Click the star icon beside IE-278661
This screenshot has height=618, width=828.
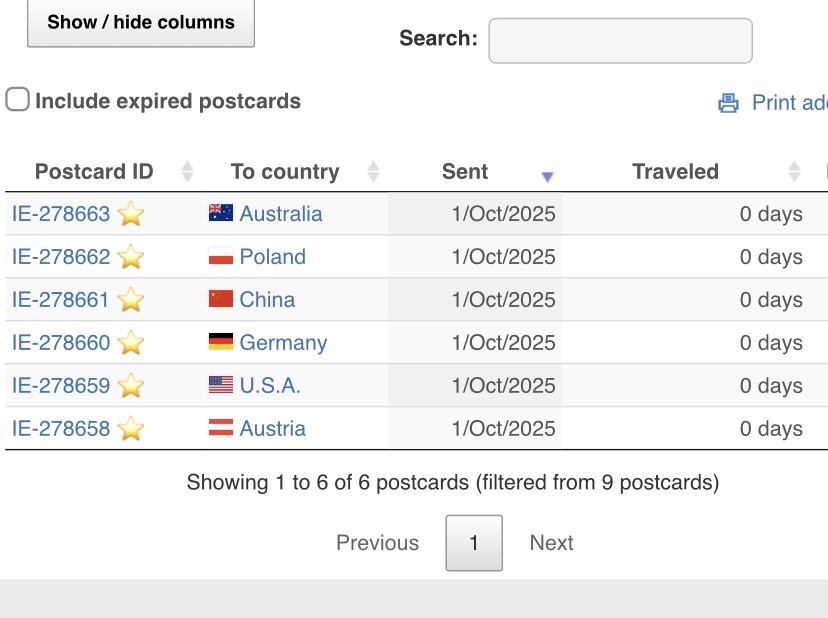click(131, 300)
